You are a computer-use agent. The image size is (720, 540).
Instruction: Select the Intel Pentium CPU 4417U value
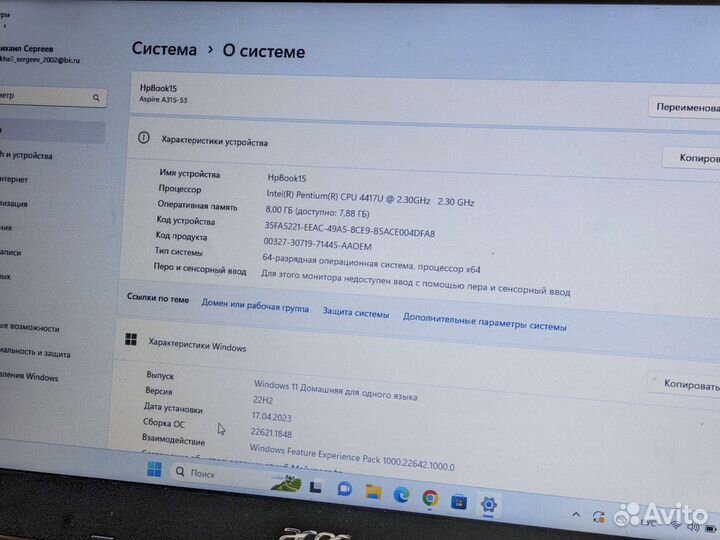pos(370,198)
